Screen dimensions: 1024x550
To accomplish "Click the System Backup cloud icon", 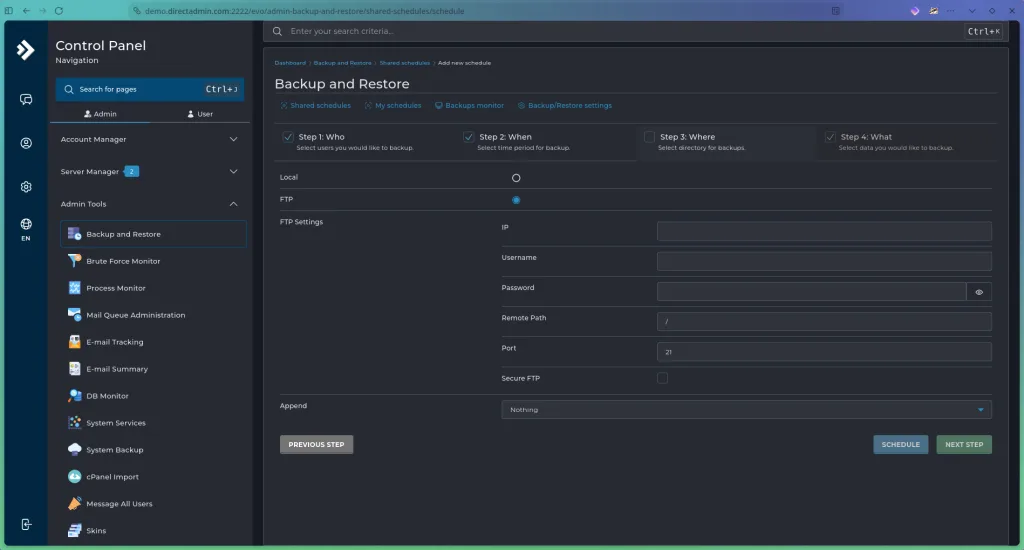I will coord(74,449).
